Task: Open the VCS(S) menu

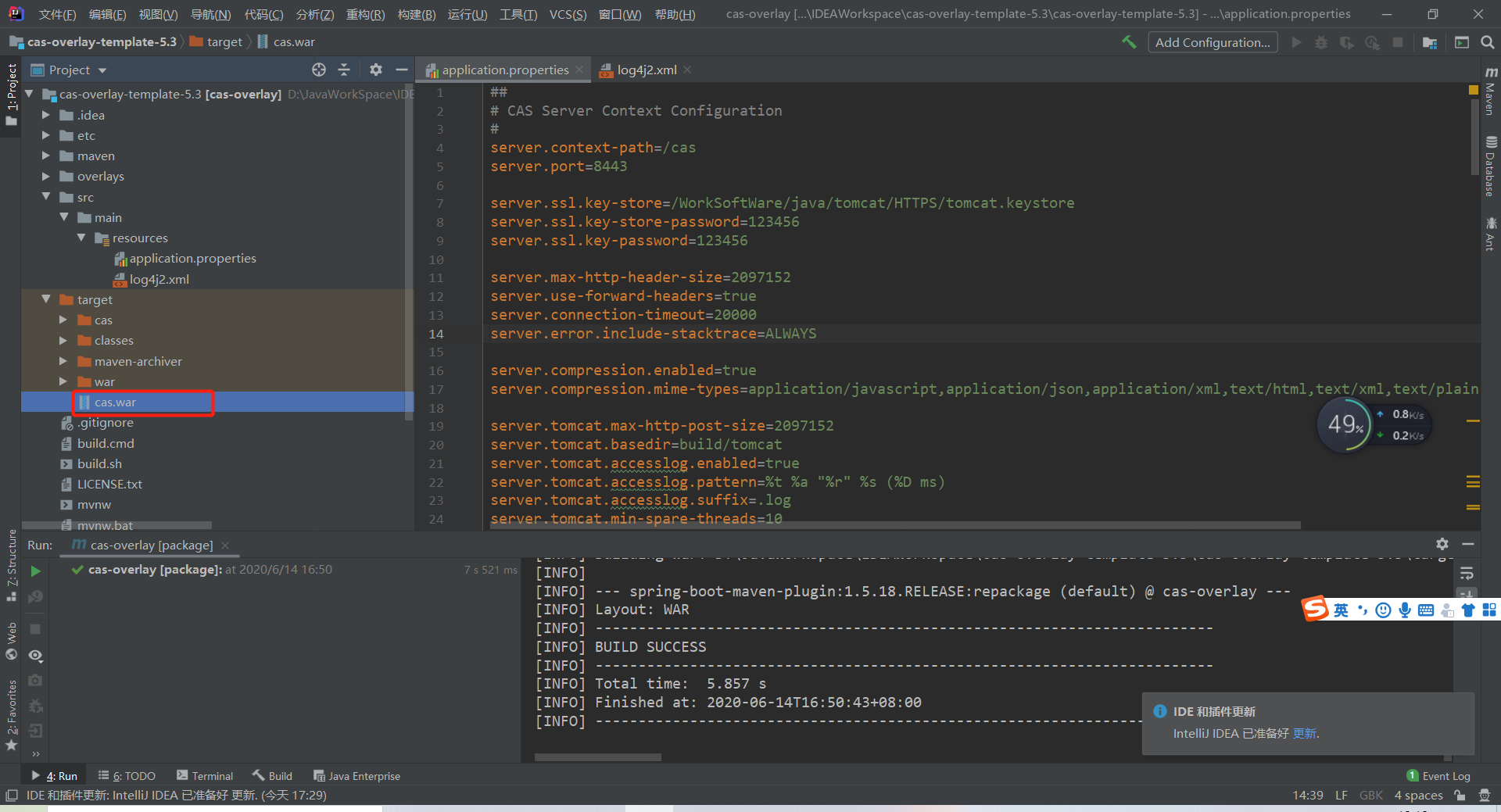Action: [x=568, y=14]
